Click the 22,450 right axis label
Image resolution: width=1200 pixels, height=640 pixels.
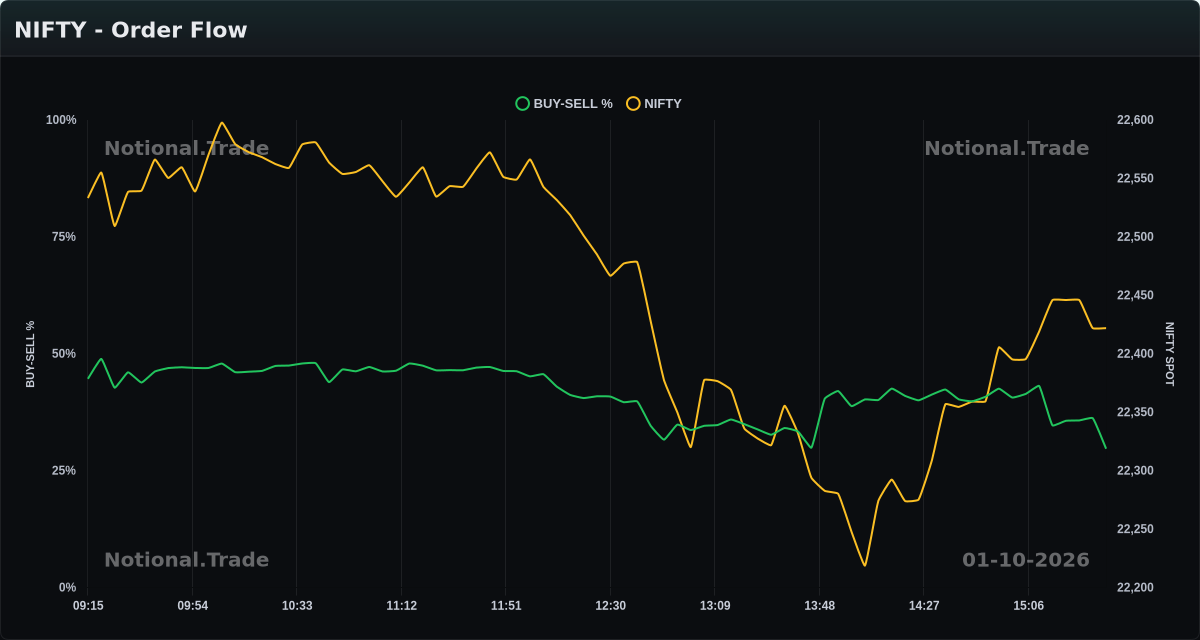tap(1135, 296)
